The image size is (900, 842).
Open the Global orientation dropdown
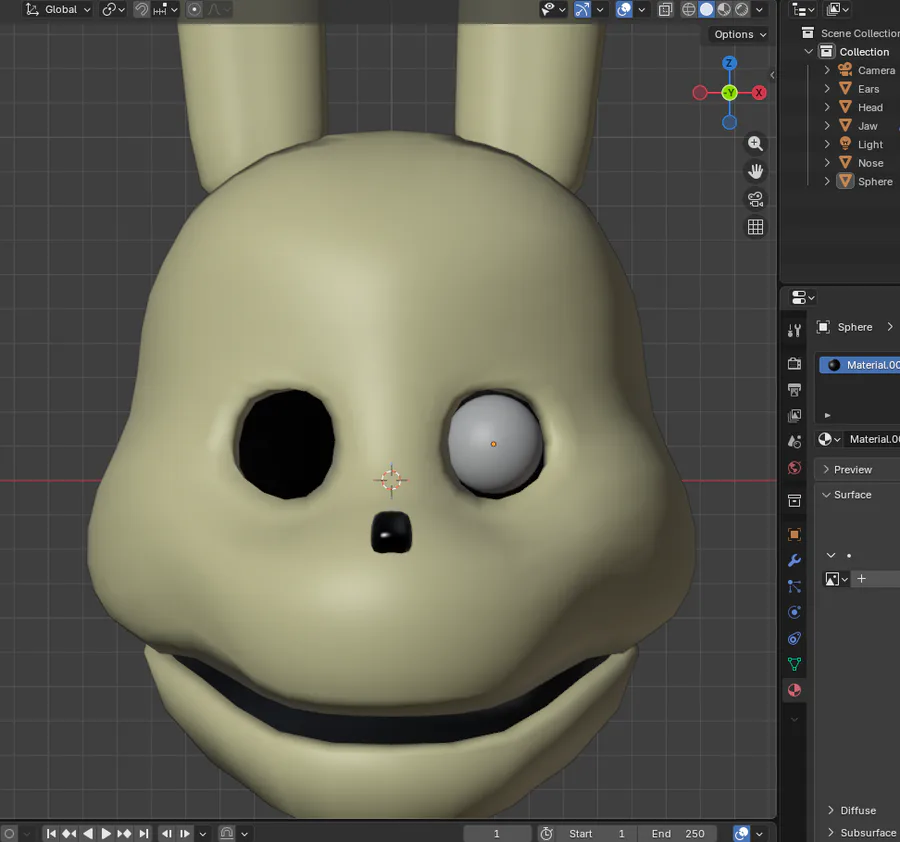click(x=57, y=9)
